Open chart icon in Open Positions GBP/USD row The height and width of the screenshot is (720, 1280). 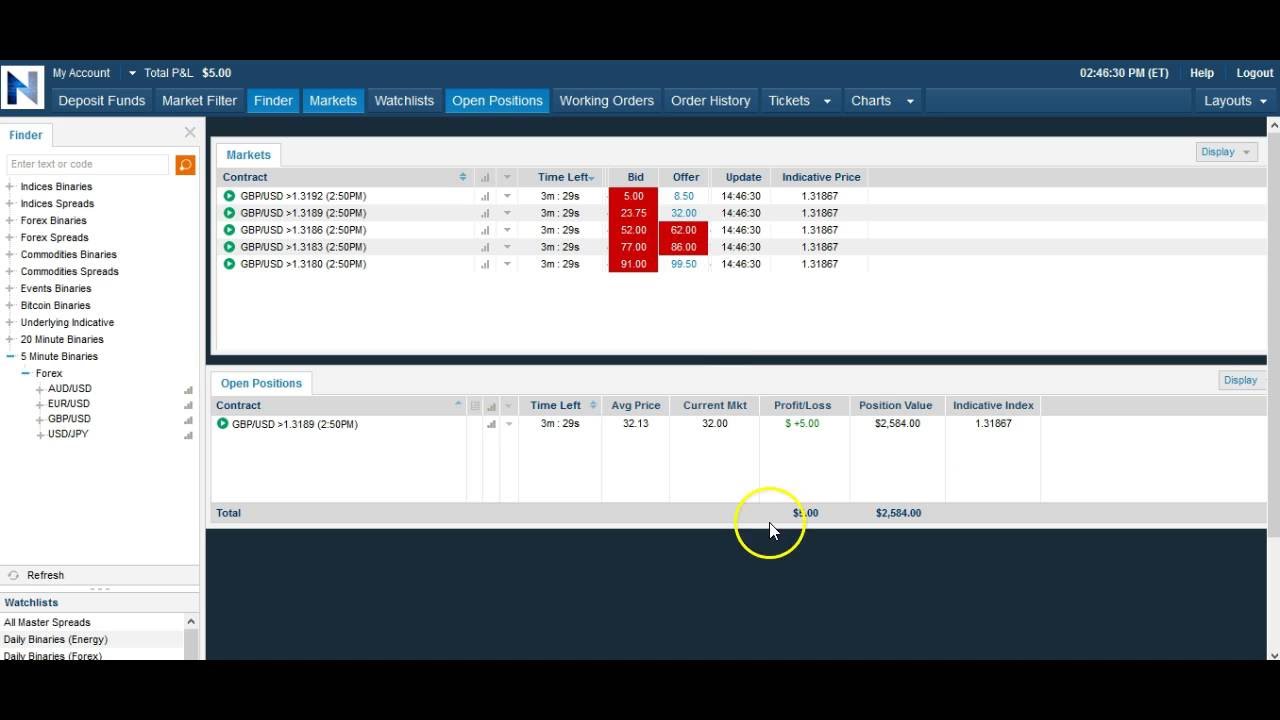tap(491, 424)
